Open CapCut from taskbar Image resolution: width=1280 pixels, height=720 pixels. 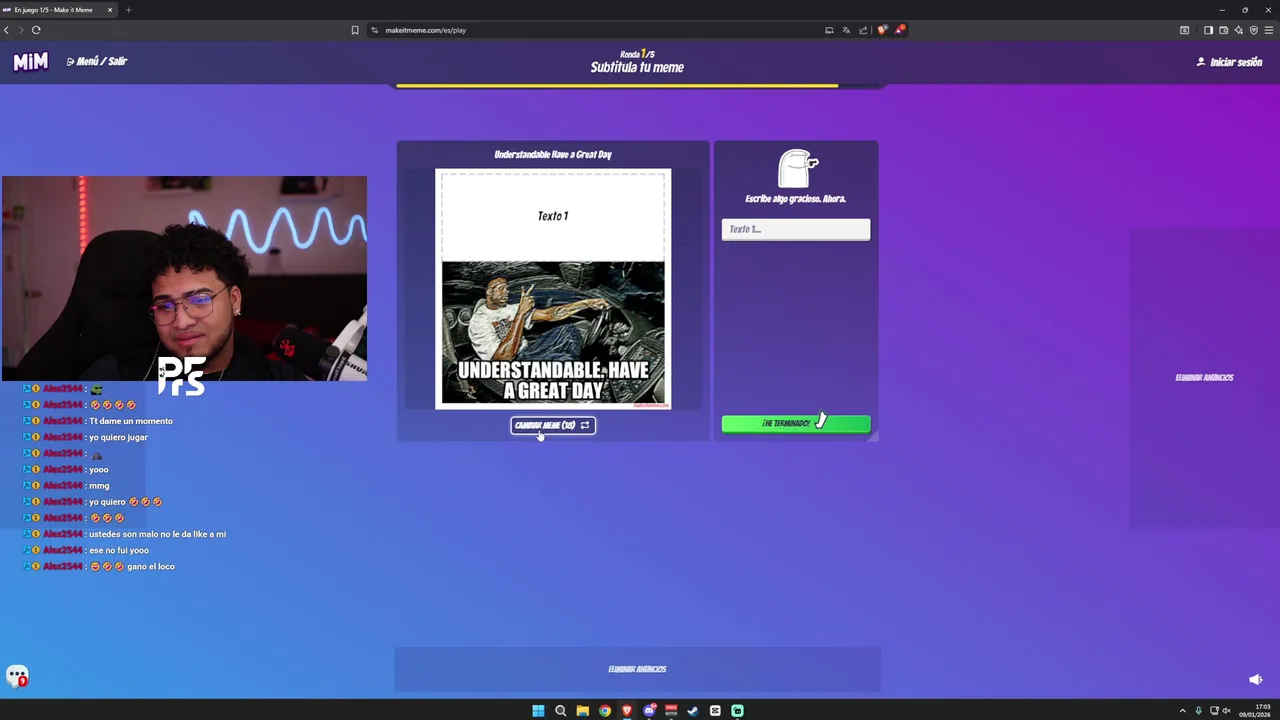pyautogui.click(x=715, y=711)
